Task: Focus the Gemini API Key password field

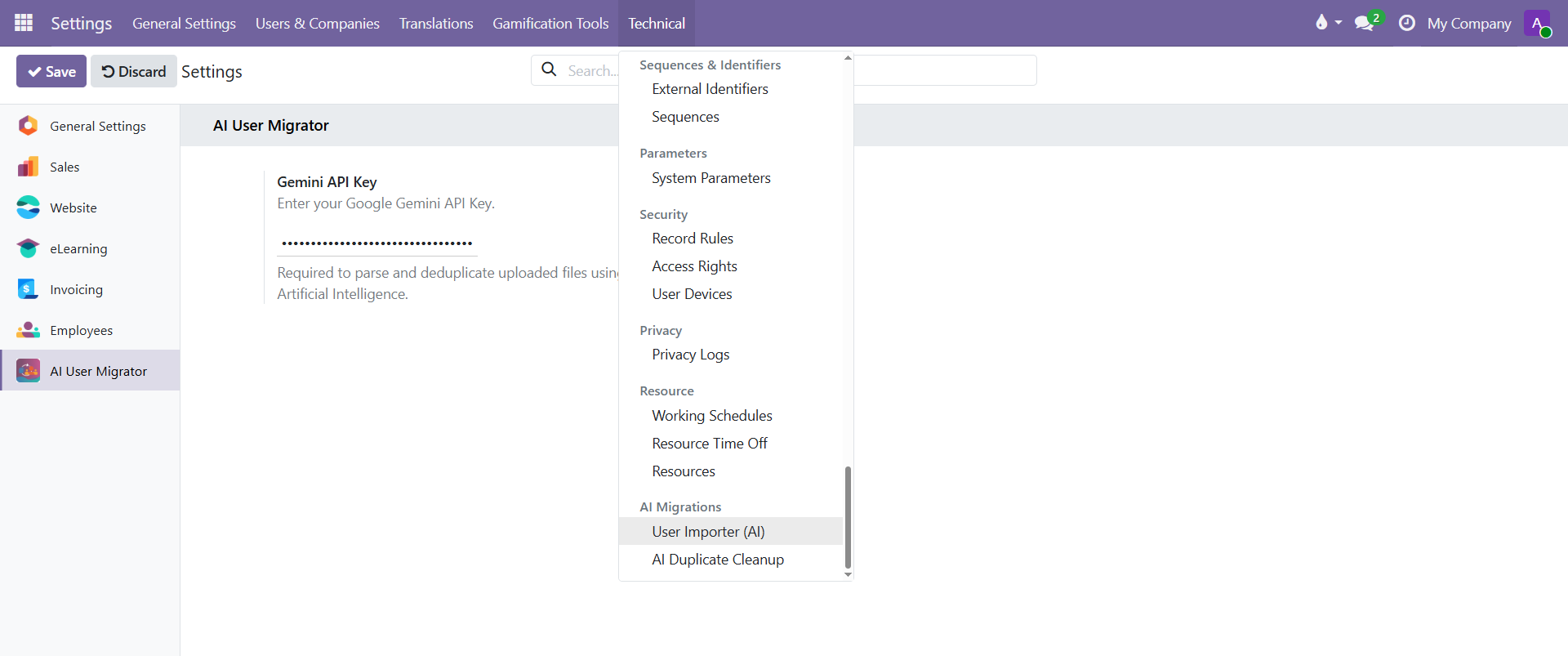Action: [x=376, y=243]
